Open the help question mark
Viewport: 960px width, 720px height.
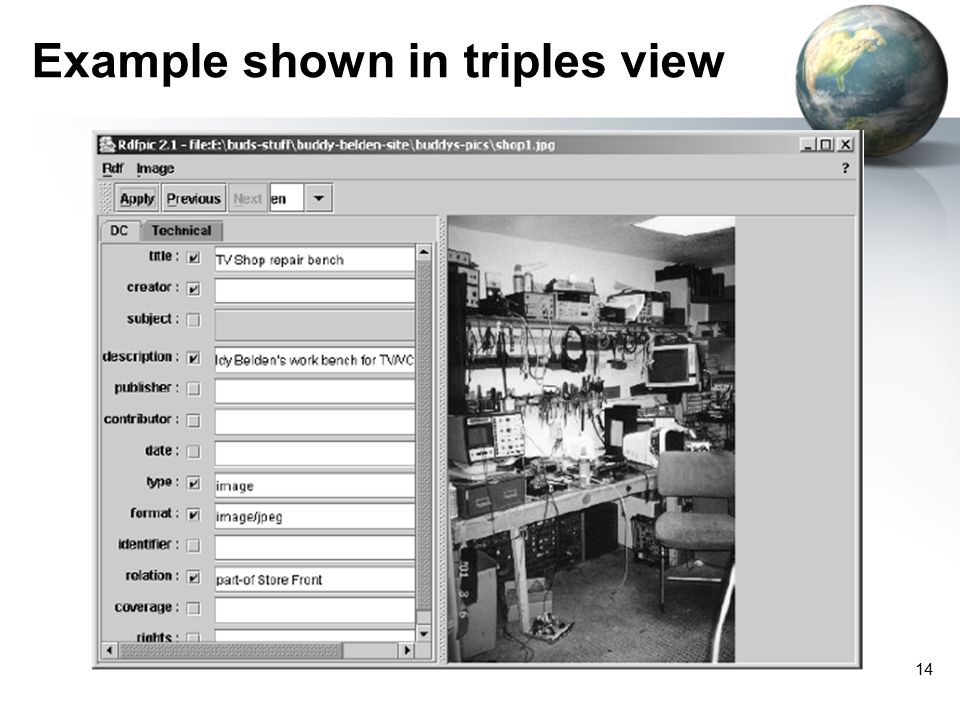tap(845, 168)
